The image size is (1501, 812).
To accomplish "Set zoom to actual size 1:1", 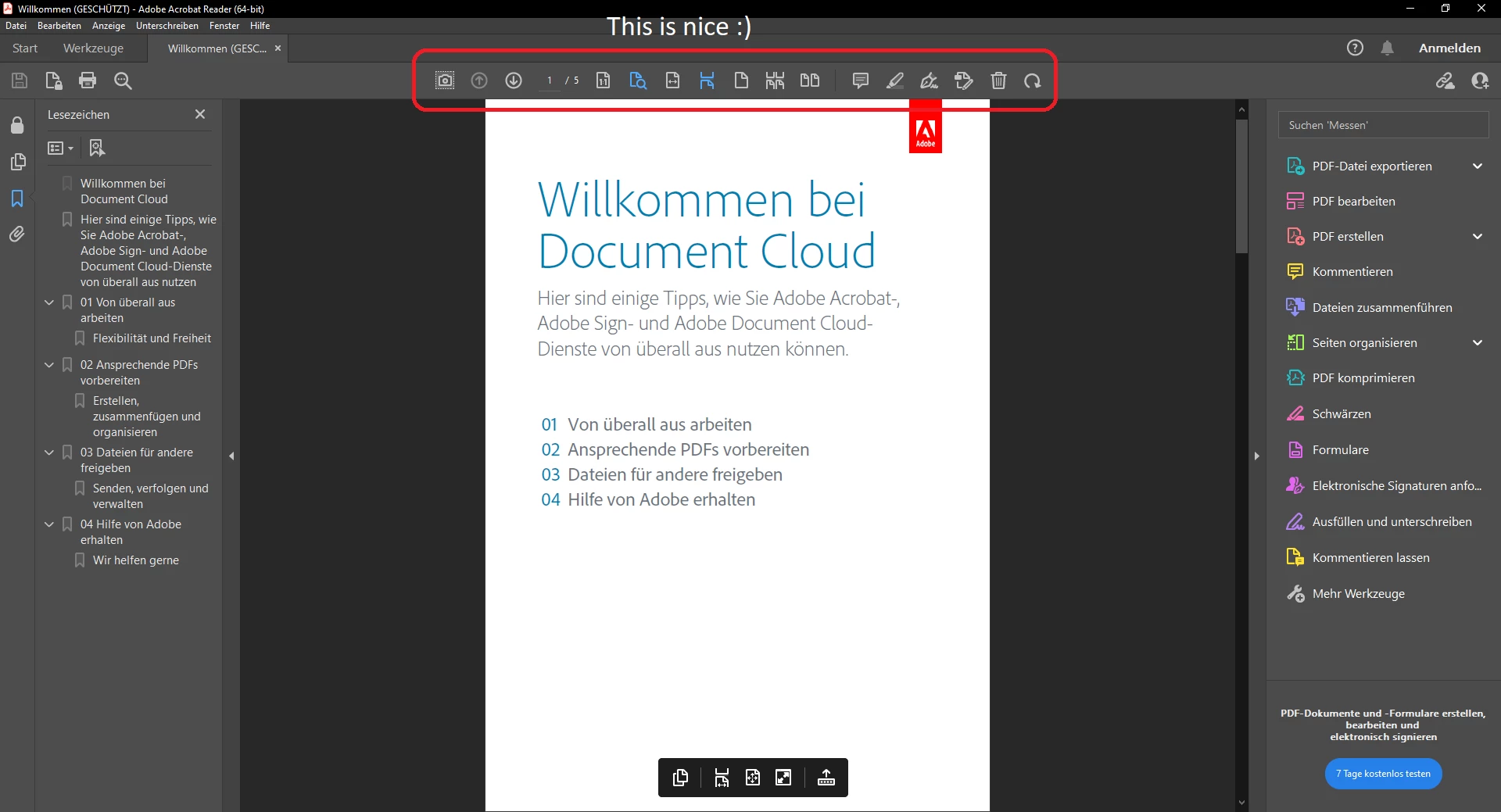I will pos(604,80).
